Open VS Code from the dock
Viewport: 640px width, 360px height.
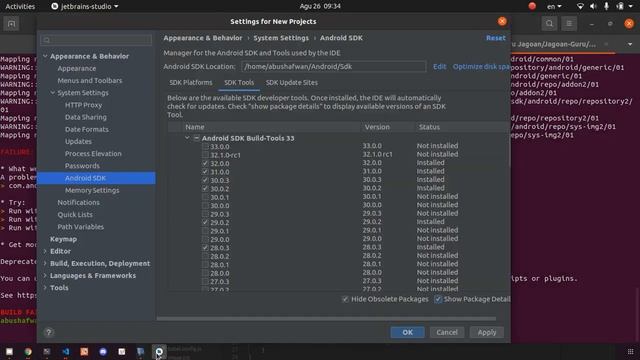tap(65, 351)
